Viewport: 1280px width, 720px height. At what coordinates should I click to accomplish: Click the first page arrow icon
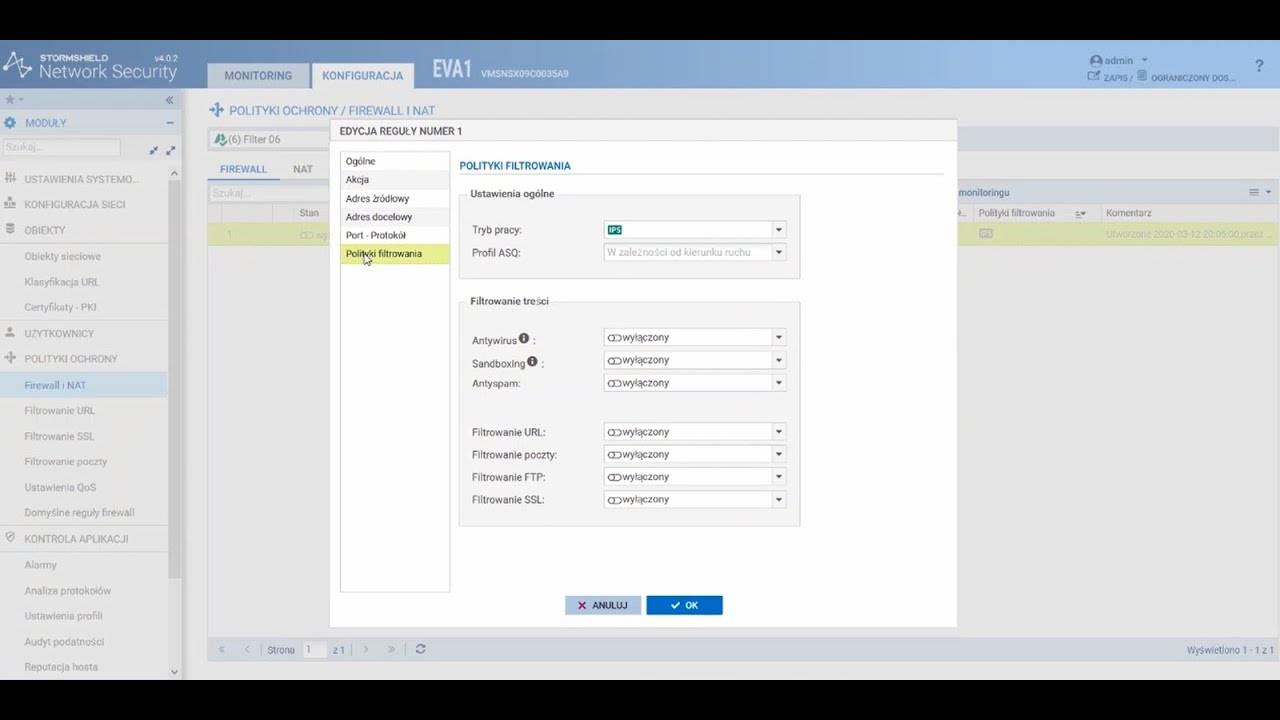(x=222, y=649)
